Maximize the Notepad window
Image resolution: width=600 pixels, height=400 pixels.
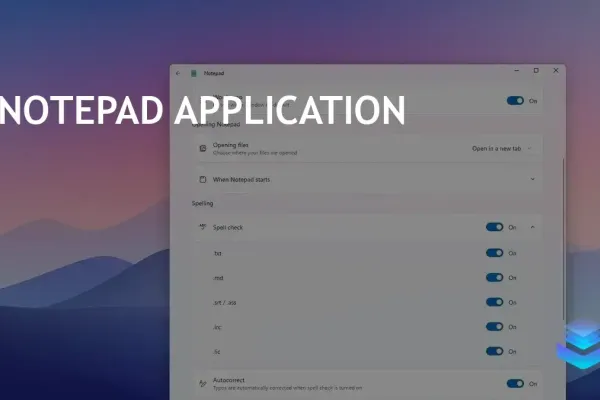536,70
